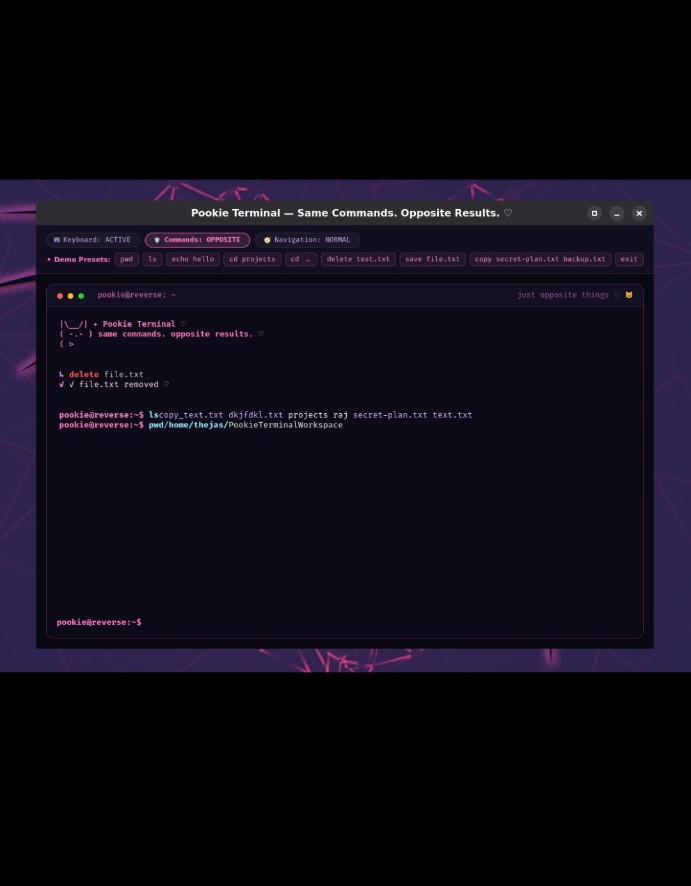
Task: Click the red dot in terminal header
Action: 60,296
